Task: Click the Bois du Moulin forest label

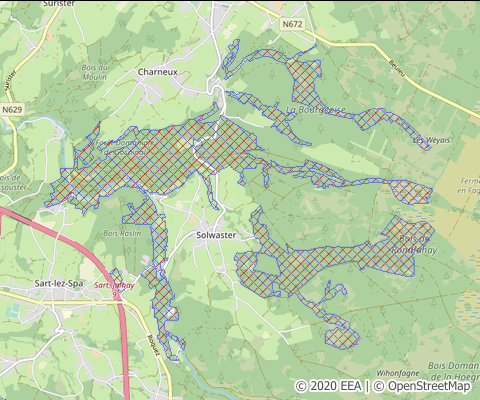Action: pos(95,72)
